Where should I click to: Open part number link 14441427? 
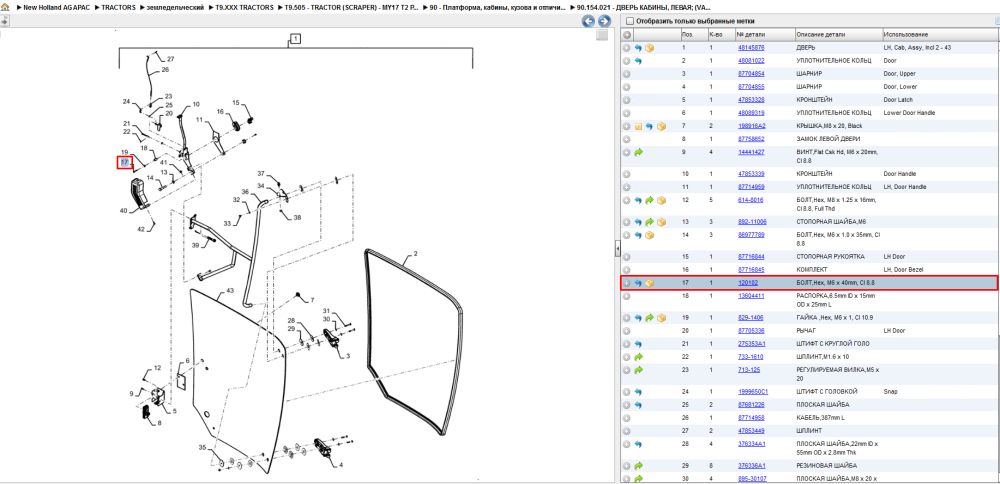751,152
